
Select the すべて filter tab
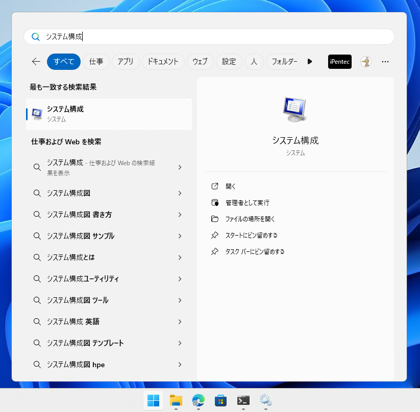64,62
